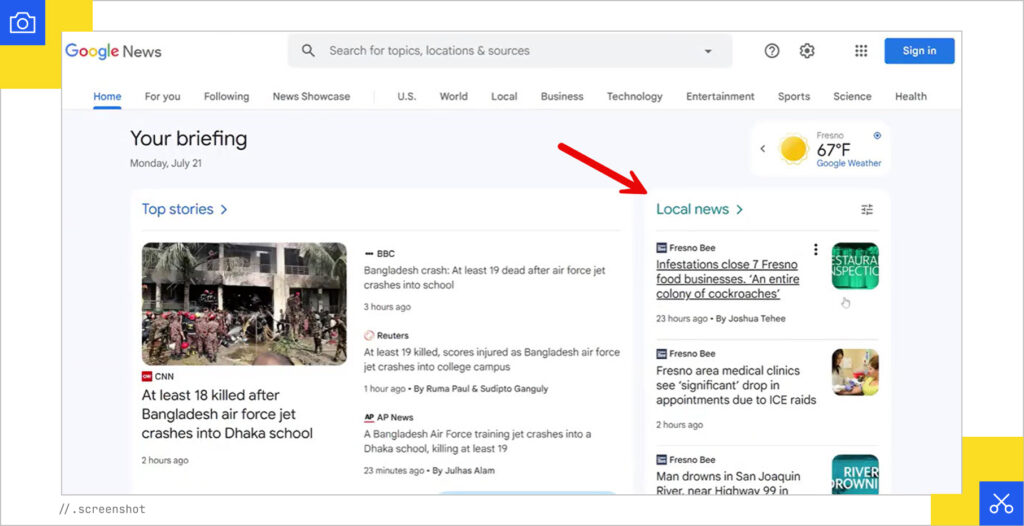Image resolution: width=1024 pixels, height=526 pixels.
Task: Open the U.S. tab
Action: click(407, 97)
